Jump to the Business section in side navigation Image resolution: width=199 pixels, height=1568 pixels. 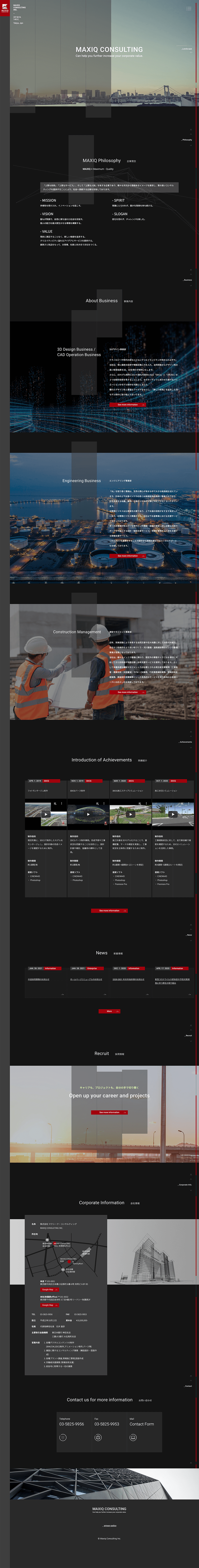pos(188,280)
